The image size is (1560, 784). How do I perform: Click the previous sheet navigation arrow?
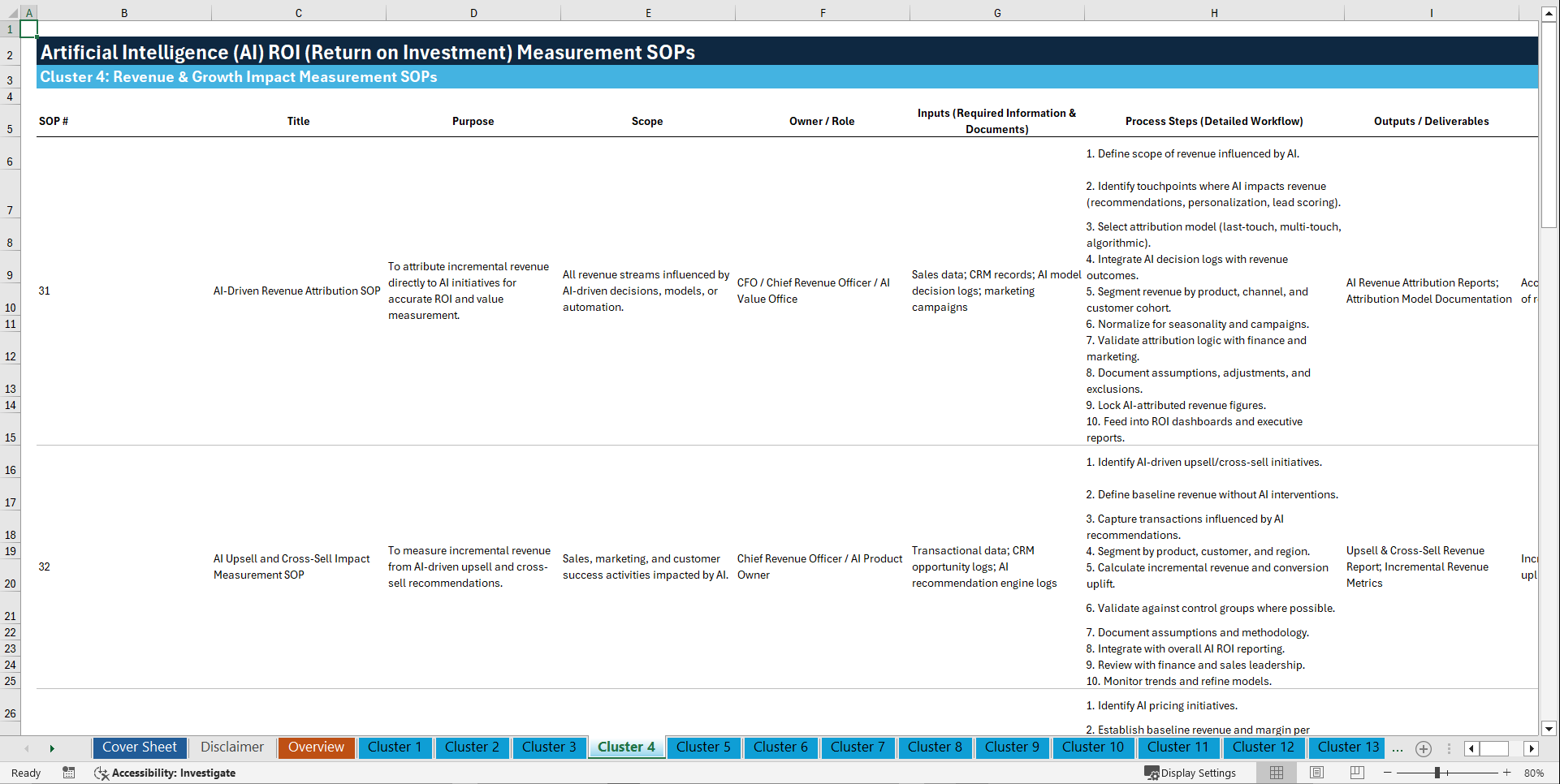pyautogui.click(x=27, y=748)
